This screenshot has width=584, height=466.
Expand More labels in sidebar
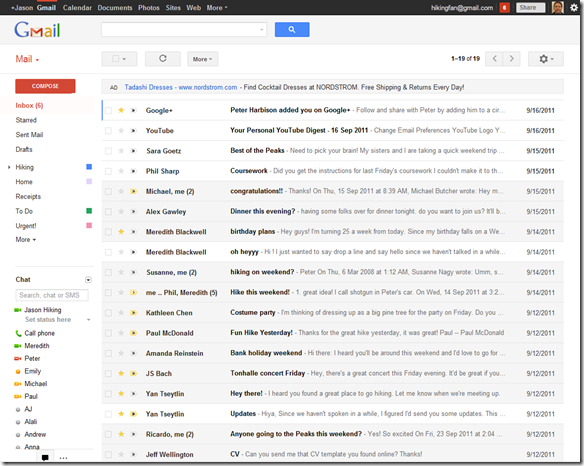pos(26,240)
